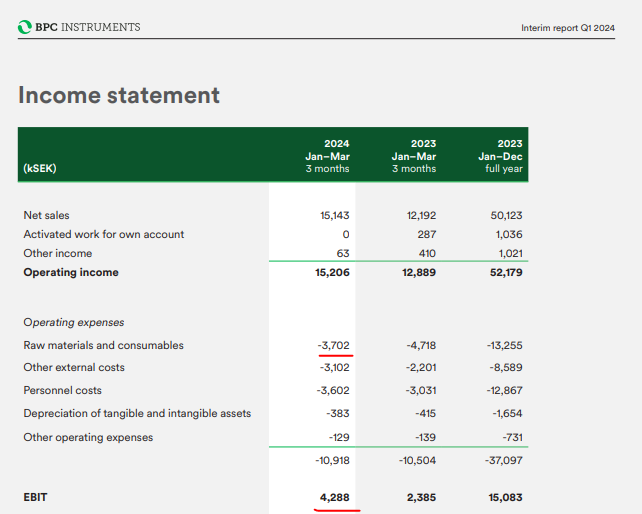This screenshot has height=514, width=642.
Task: Select Other external costs value -3,102
Action: click(x=335, y=367)
